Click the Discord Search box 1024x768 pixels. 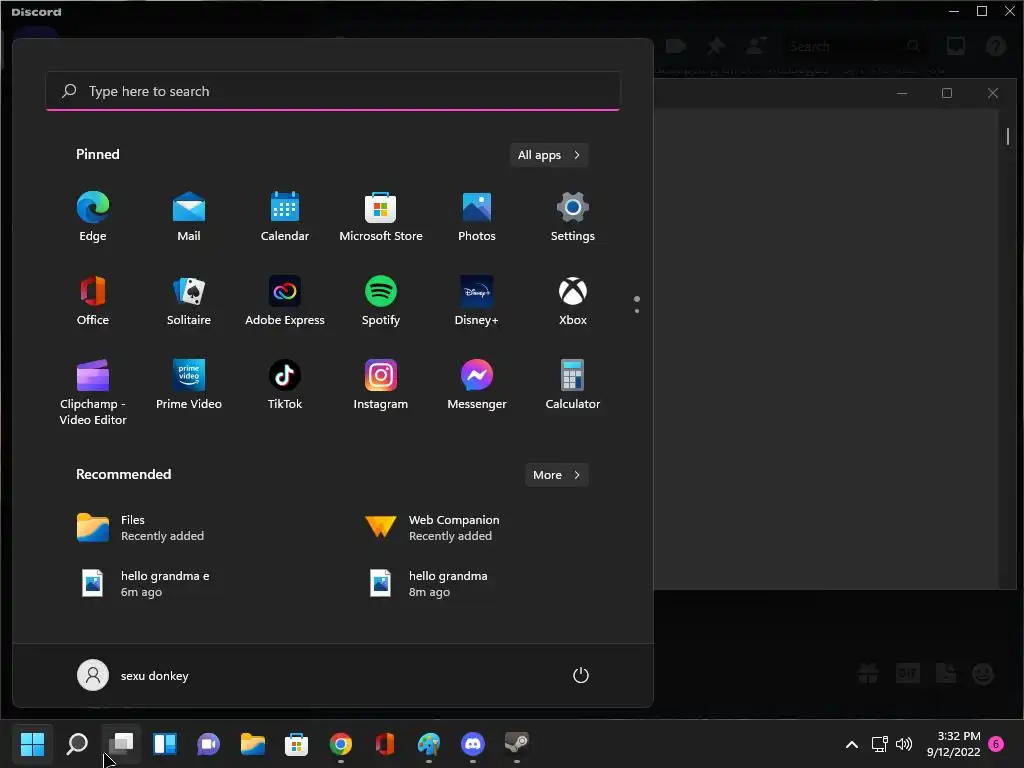(x=855, y=46)
